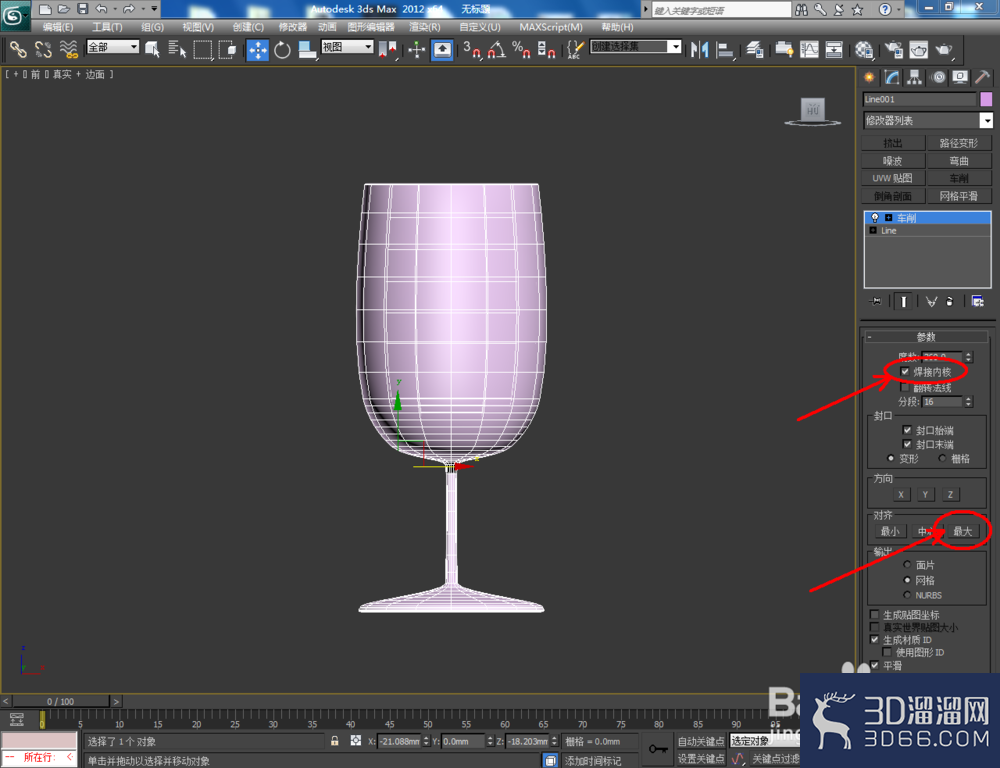Image resolution: width=1000 pixels, height=768 pixels.
Task: Click the 最大 align max button
Action: click(x=962, y=531)
